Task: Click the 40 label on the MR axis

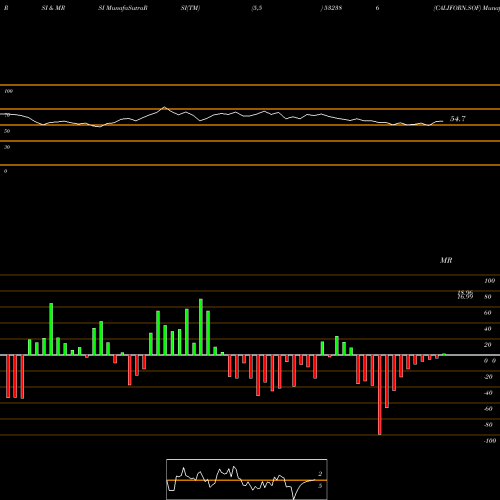Action: (x=488, y=329)
